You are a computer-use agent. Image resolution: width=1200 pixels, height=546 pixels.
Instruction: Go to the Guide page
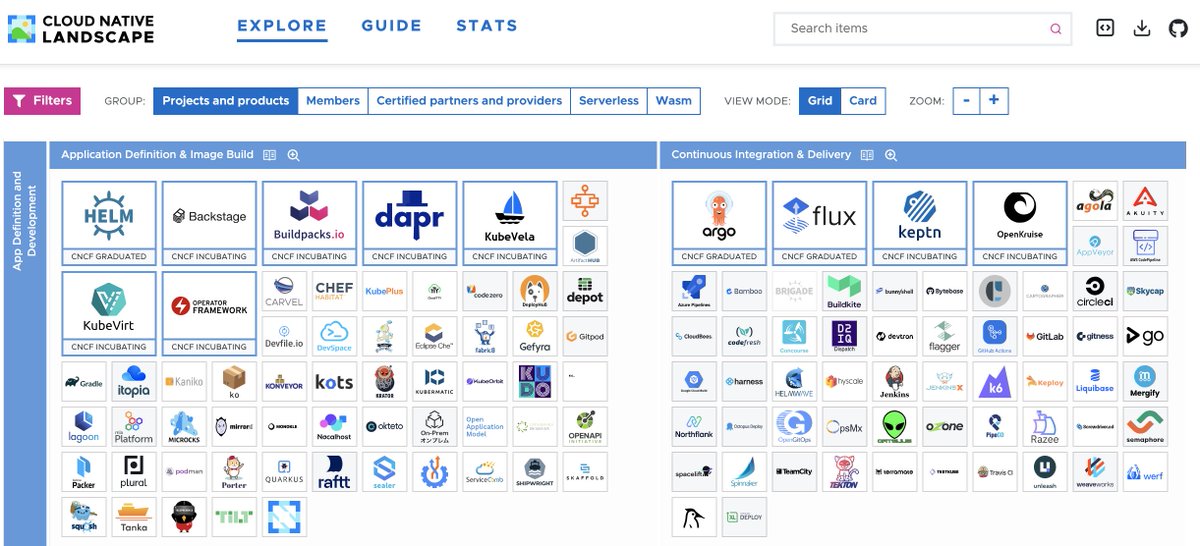(392, 26)
